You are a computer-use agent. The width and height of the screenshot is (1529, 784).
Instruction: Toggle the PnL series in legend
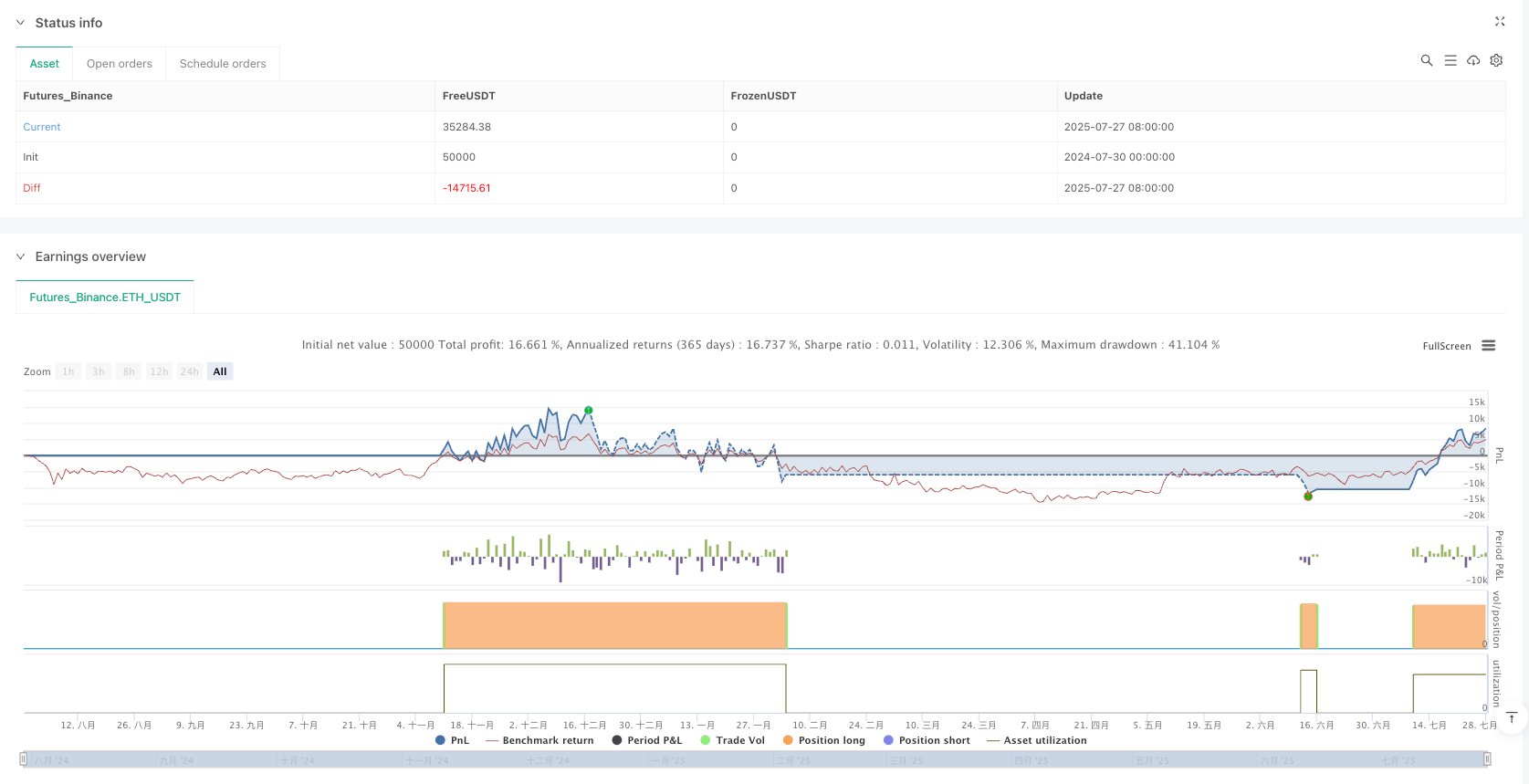click(453, 740)
